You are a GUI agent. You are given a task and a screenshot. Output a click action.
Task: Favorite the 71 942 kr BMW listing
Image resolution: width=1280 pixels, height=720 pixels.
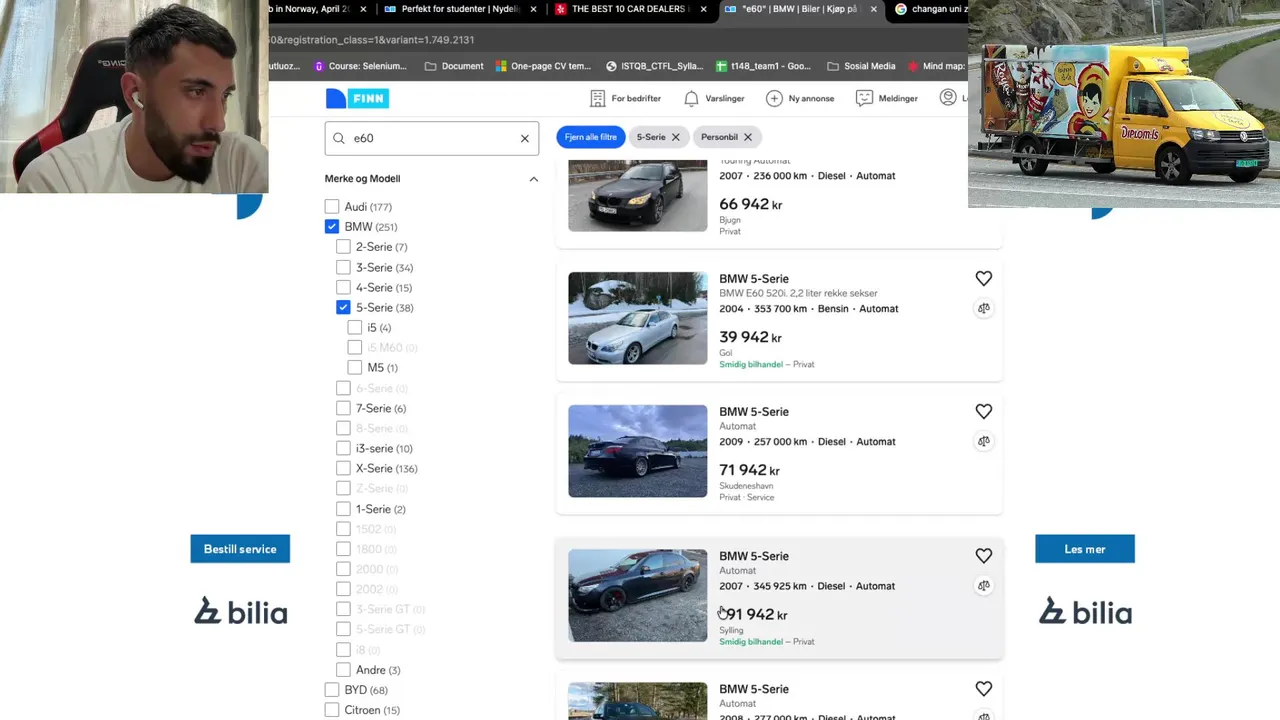984,411
